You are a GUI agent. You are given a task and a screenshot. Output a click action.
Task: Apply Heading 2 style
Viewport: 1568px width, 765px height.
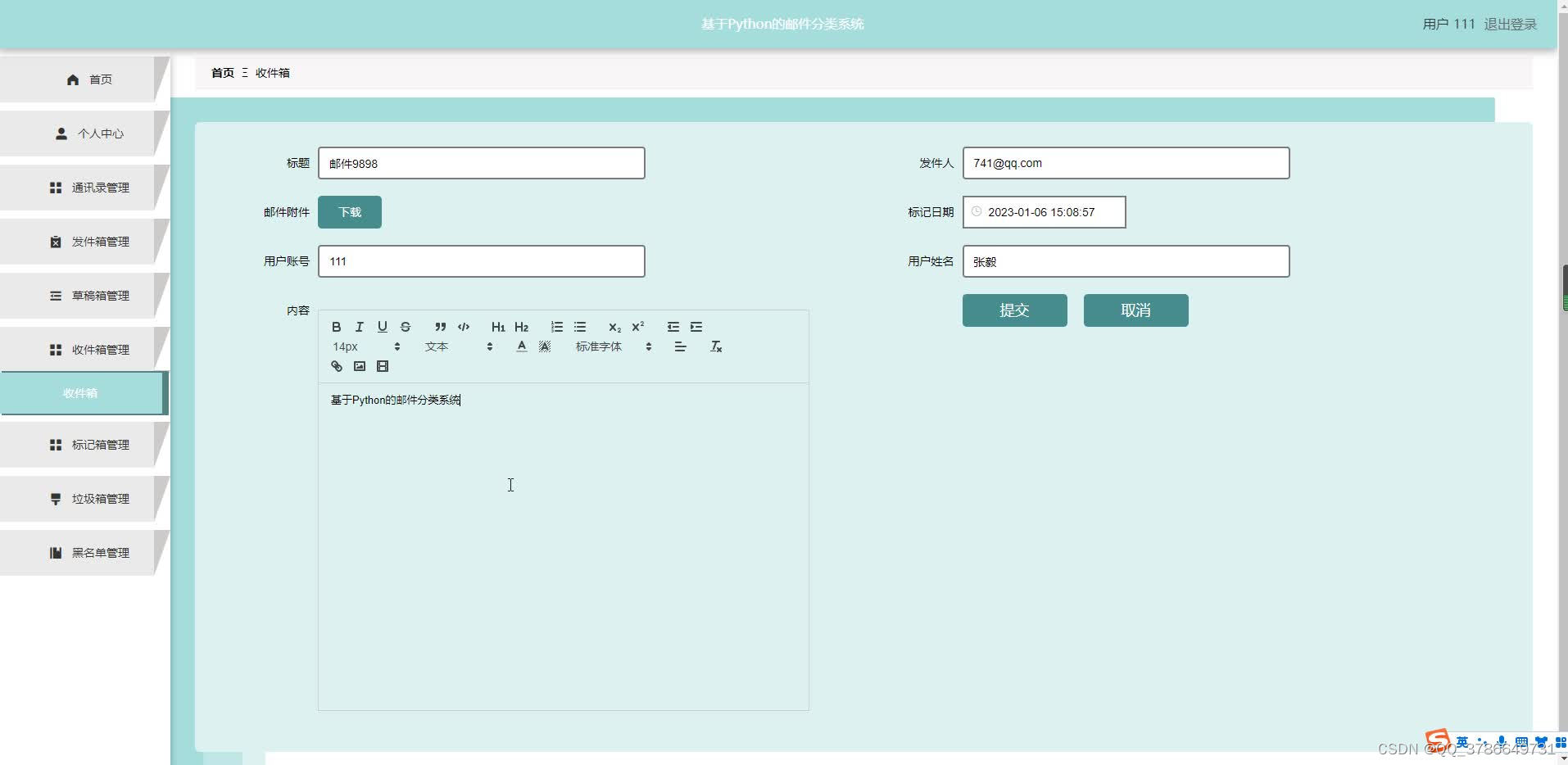click(x=521, y=327)
